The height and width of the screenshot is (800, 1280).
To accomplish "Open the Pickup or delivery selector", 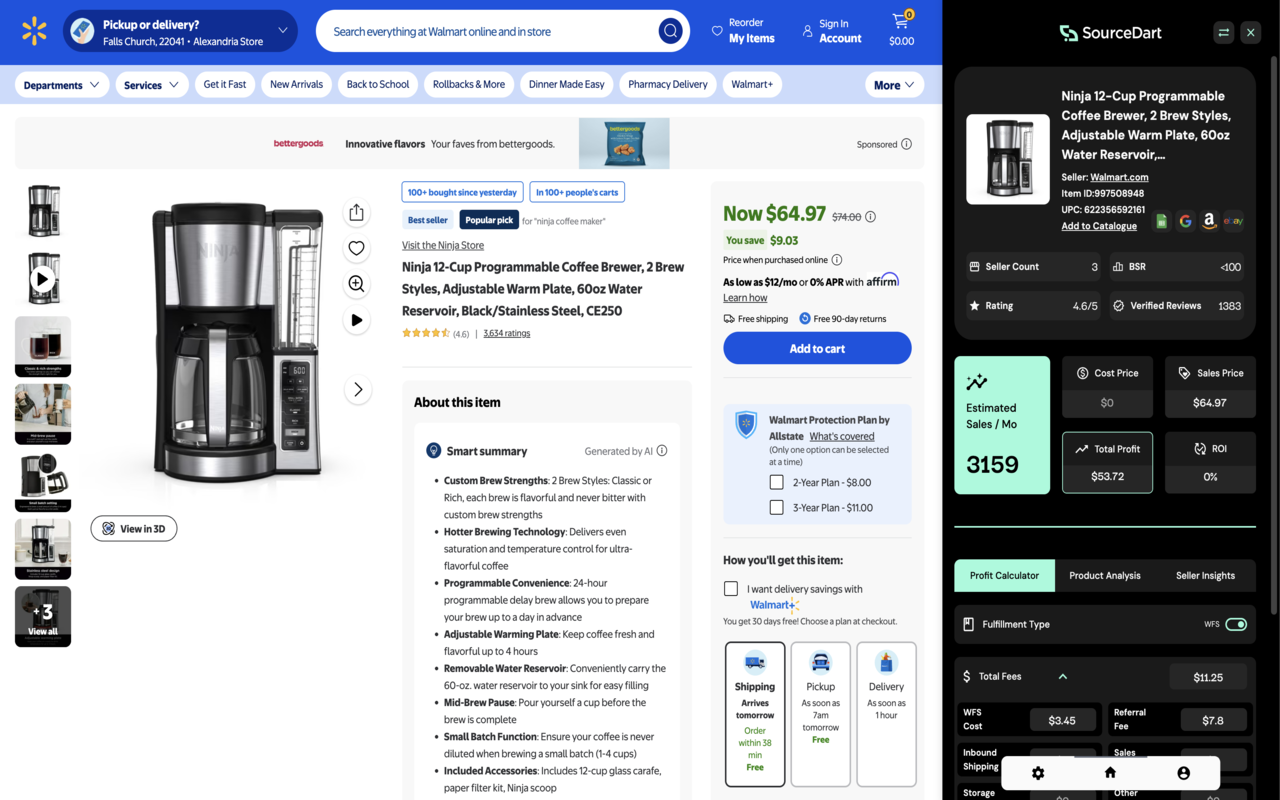I will (180, 31).
